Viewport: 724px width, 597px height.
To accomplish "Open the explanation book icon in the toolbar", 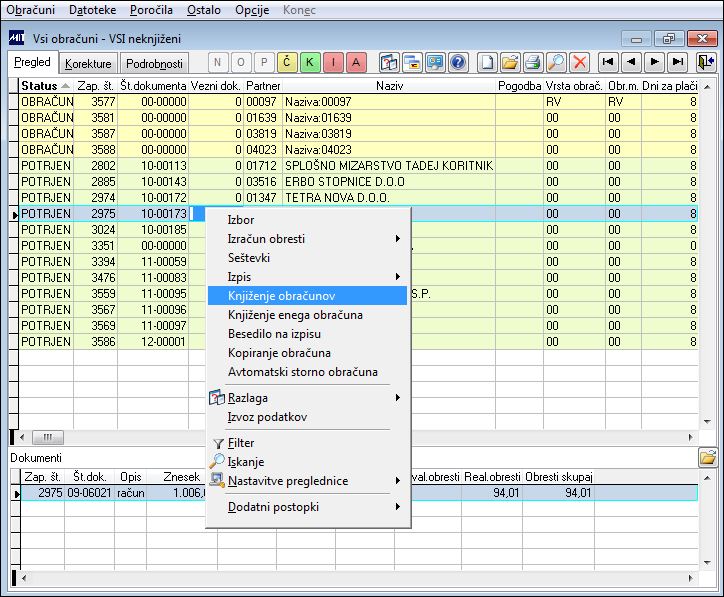I will (389, 62).
